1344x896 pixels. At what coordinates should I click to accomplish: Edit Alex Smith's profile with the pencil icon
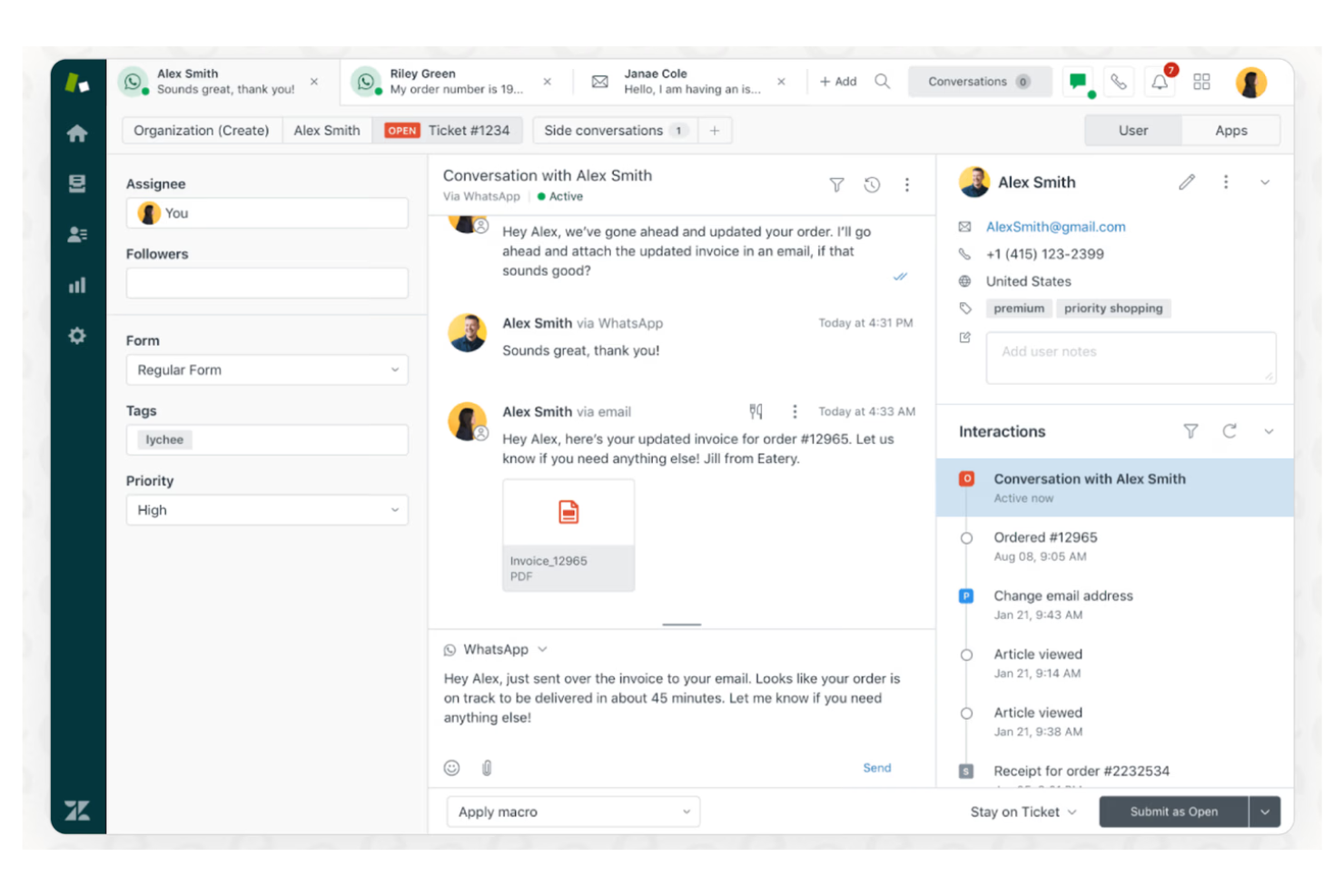pyautogui.click(x=1187, y=182)
